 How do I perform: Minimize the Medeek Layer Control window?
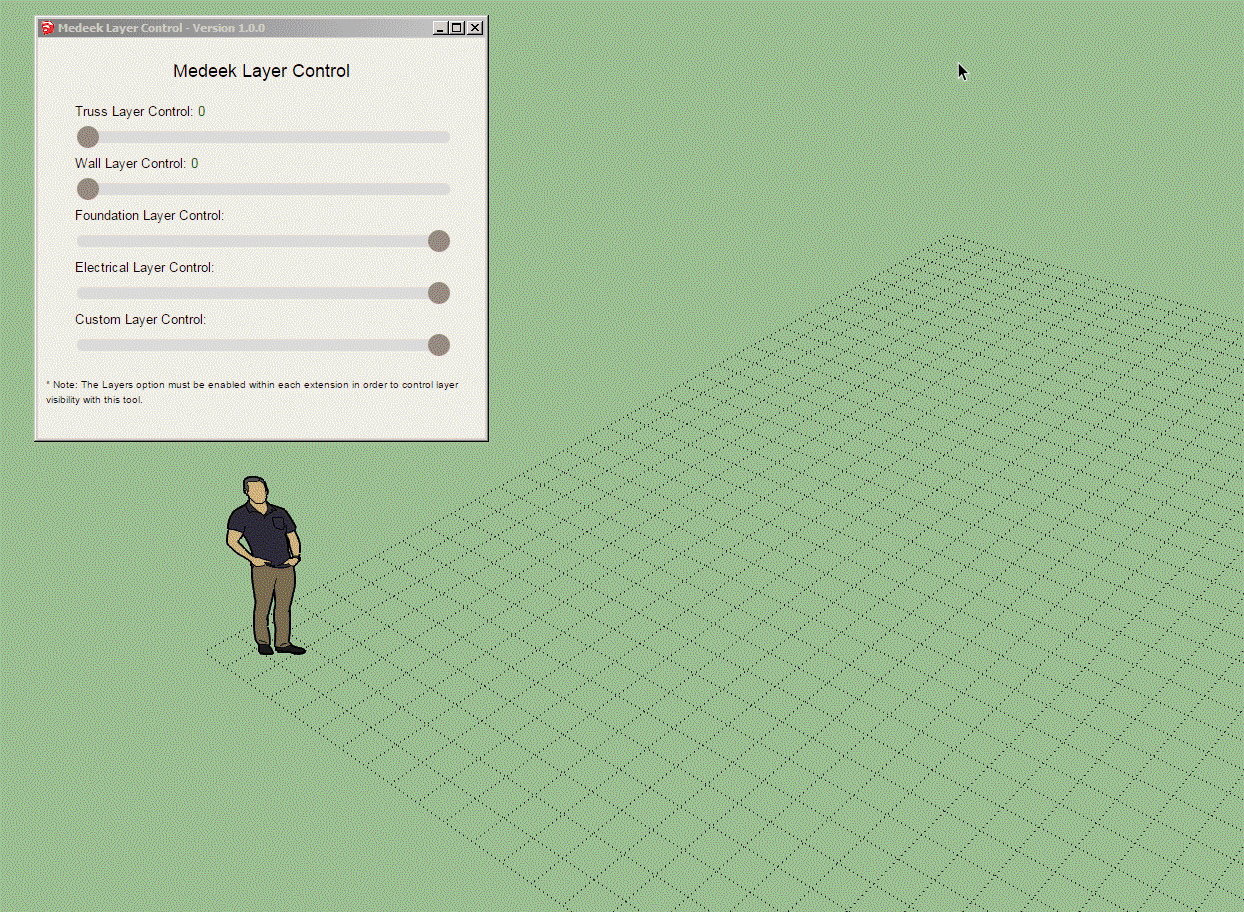(x=440, y=28)
